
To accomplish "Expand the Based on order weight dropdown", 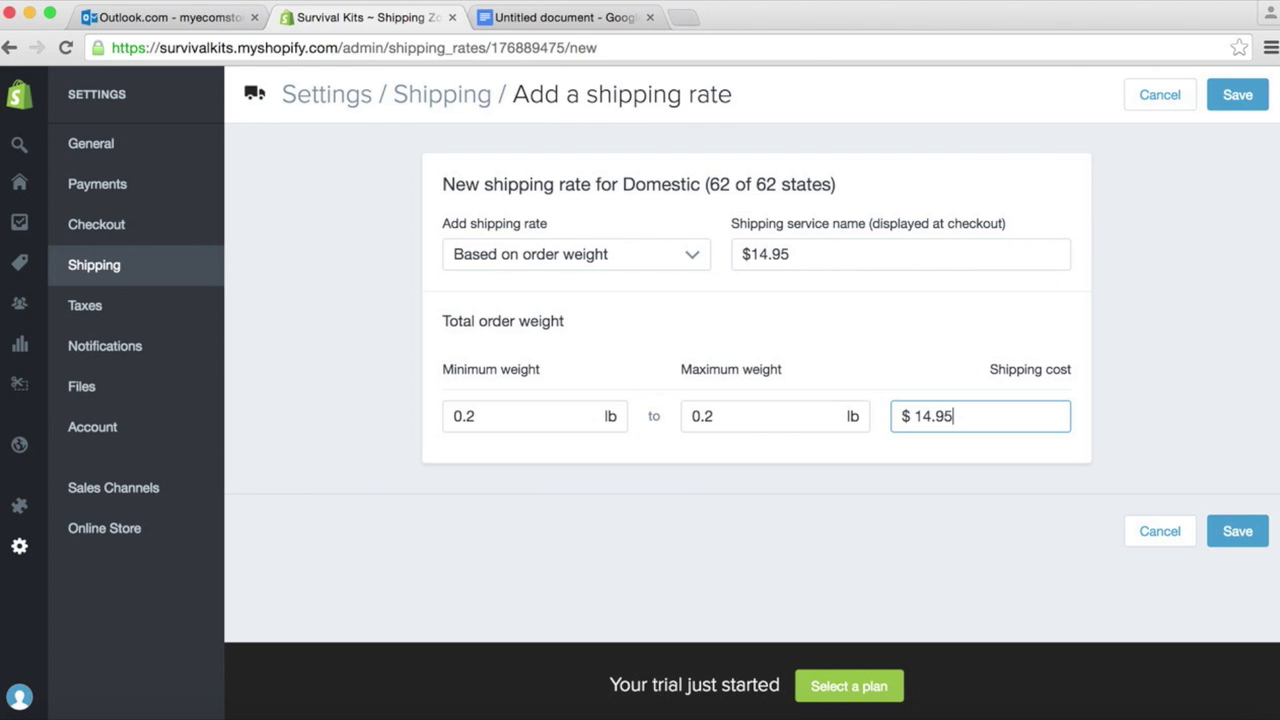I will (576, 254).
